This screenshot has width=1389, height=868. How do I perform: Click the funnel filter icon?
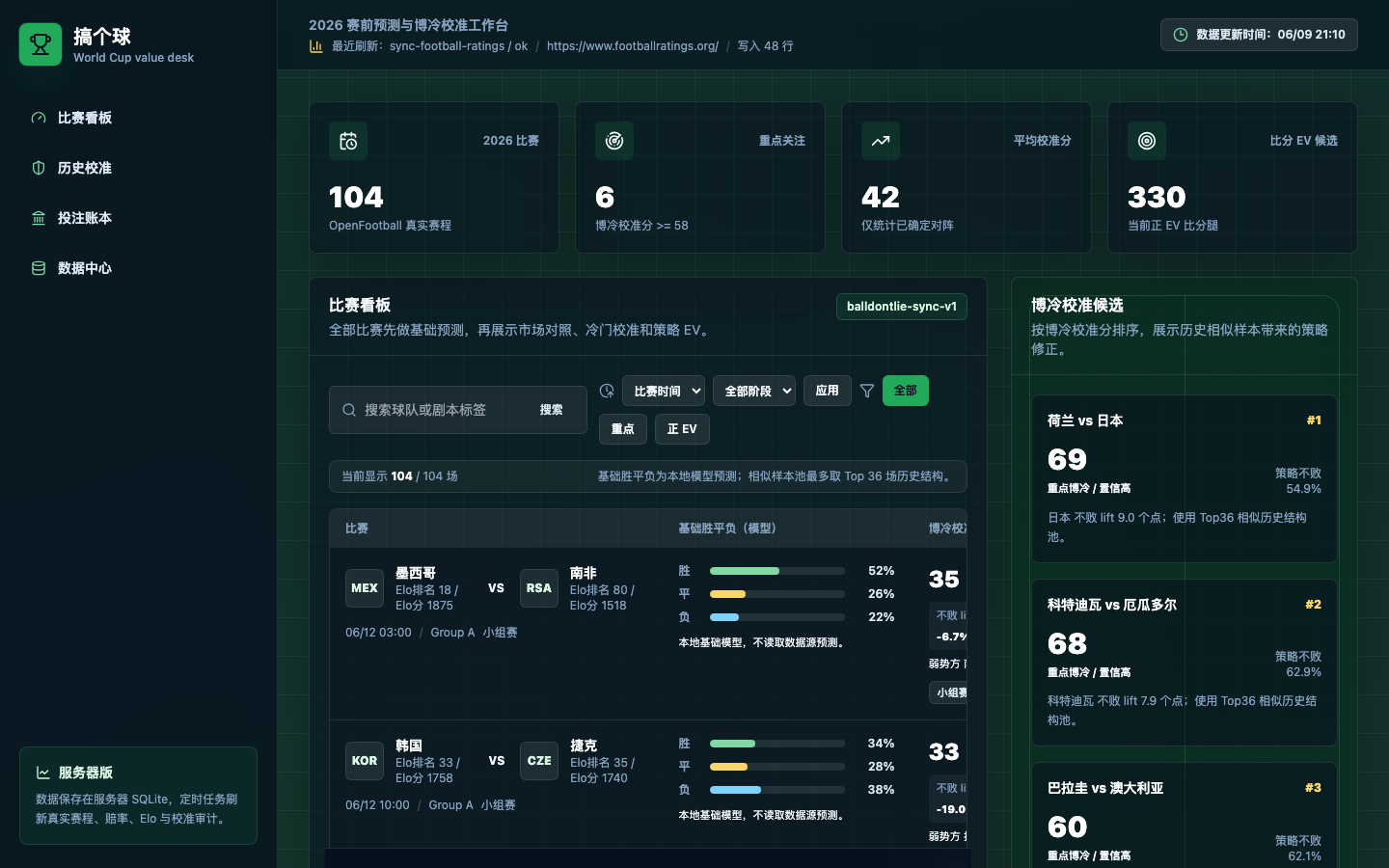(867, 391)
